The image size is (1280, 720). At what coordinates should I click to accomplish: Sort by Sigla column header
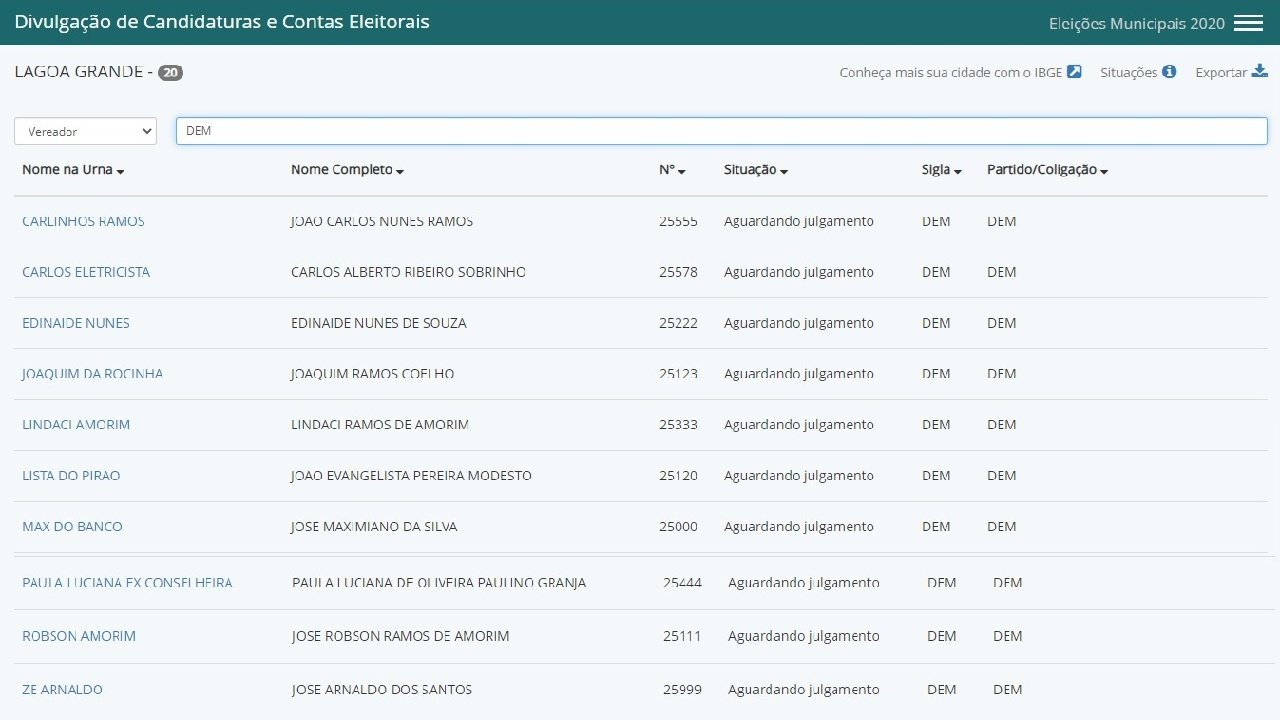(941, 170)
